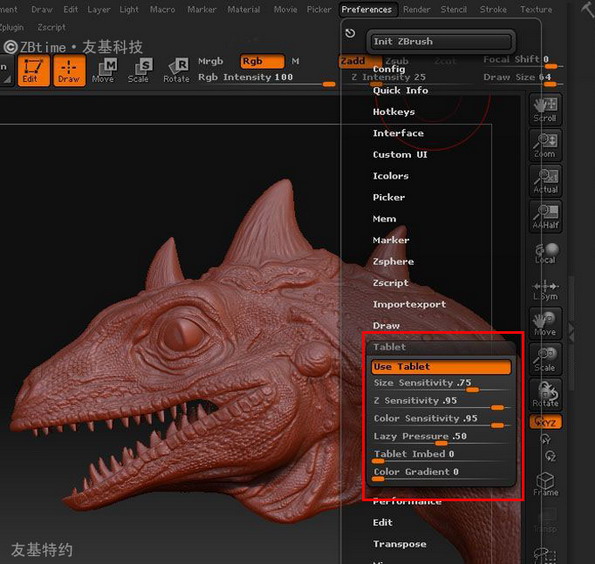Toggle the Mrgb color mode
The width and height of the screenshot is (595, 564).
click(x=211, y=61)
